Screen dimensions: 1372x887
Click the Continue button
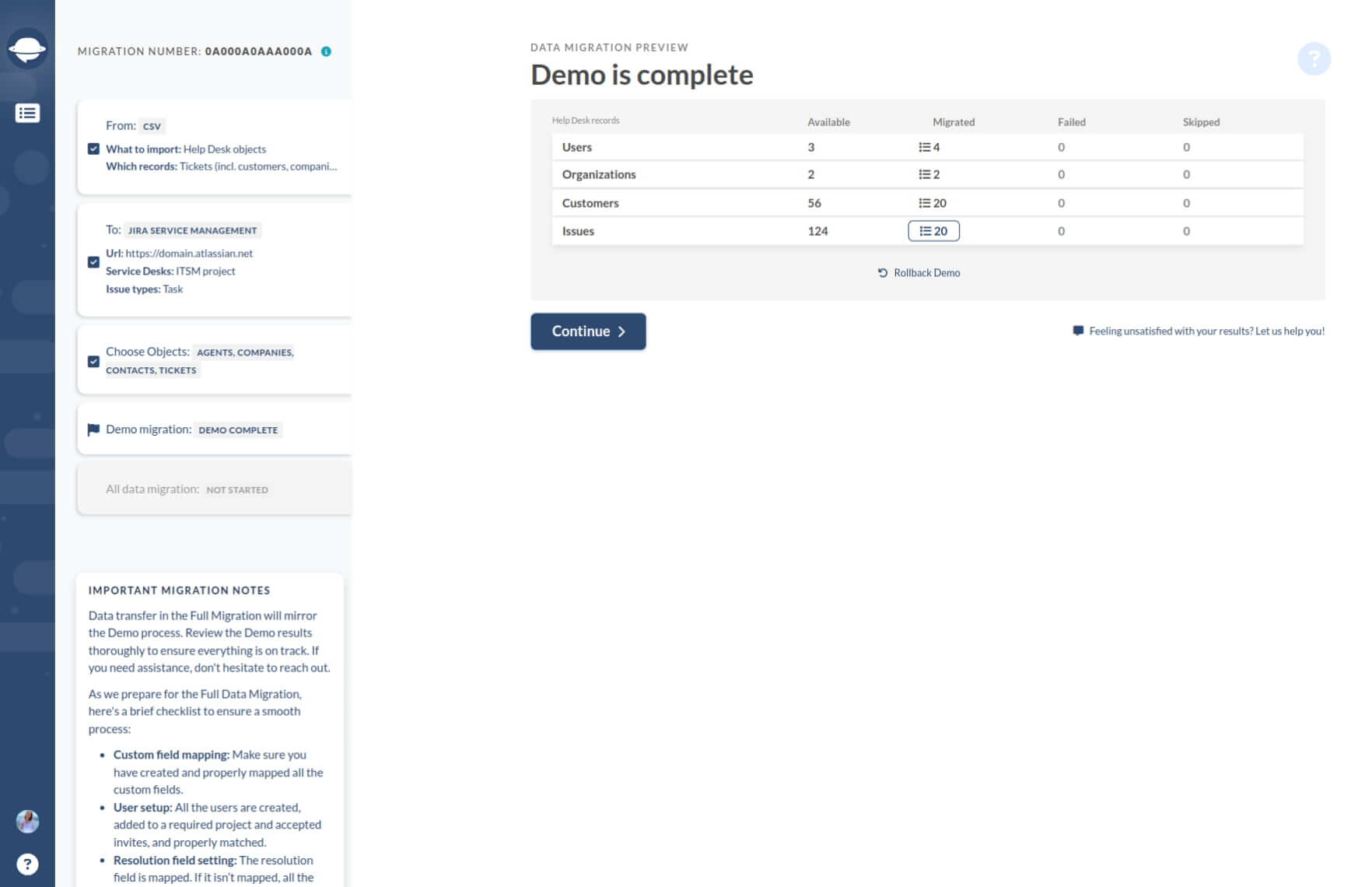coord(588,331)
